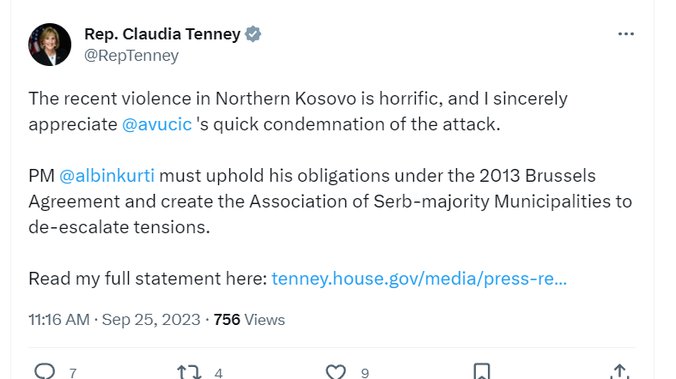View the 756 Views analytics
676x379 pixels.
(x=249, y=320)
